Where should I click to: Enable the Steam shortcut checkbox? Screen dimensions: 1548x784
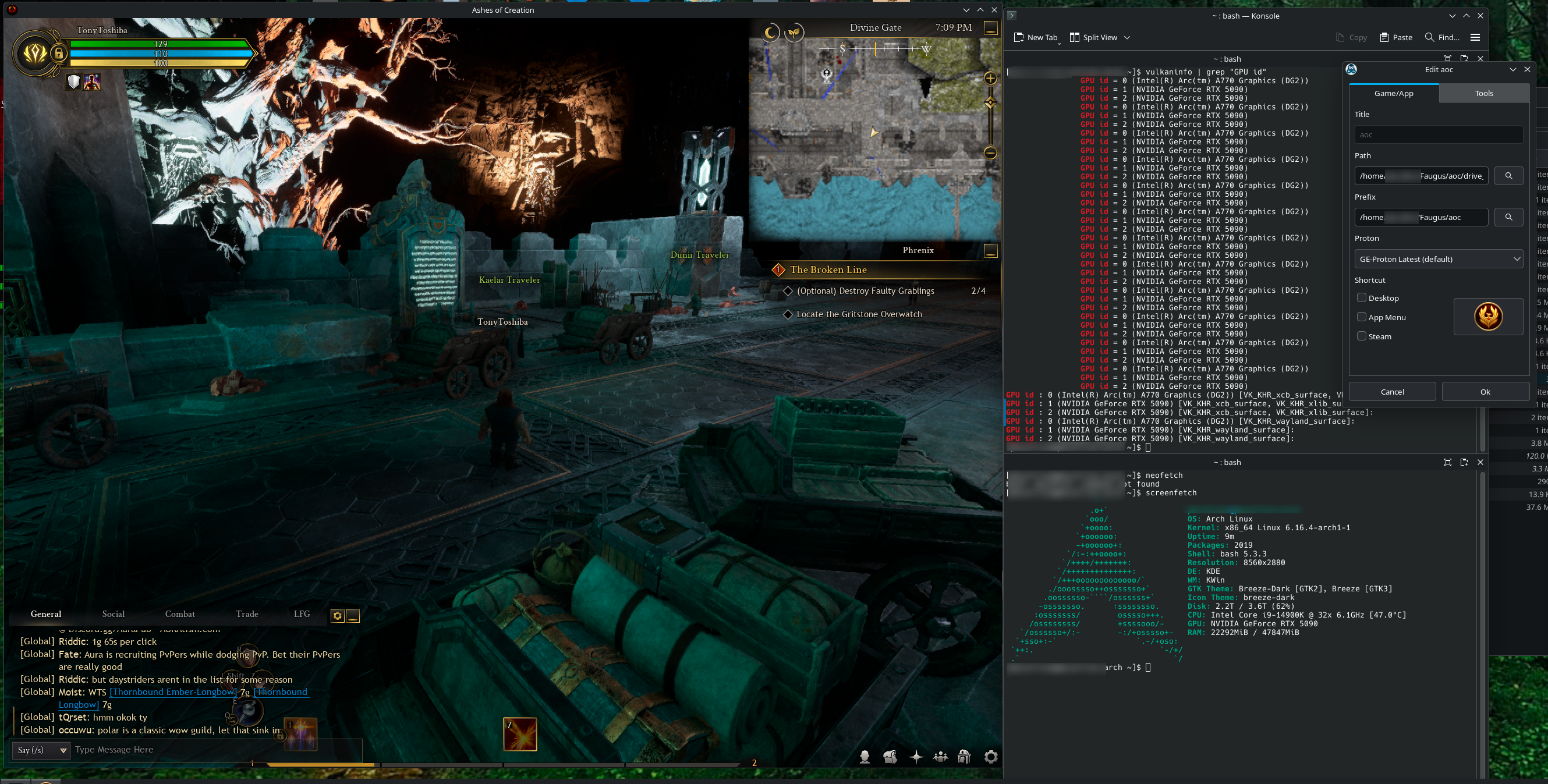point(1362,336)
